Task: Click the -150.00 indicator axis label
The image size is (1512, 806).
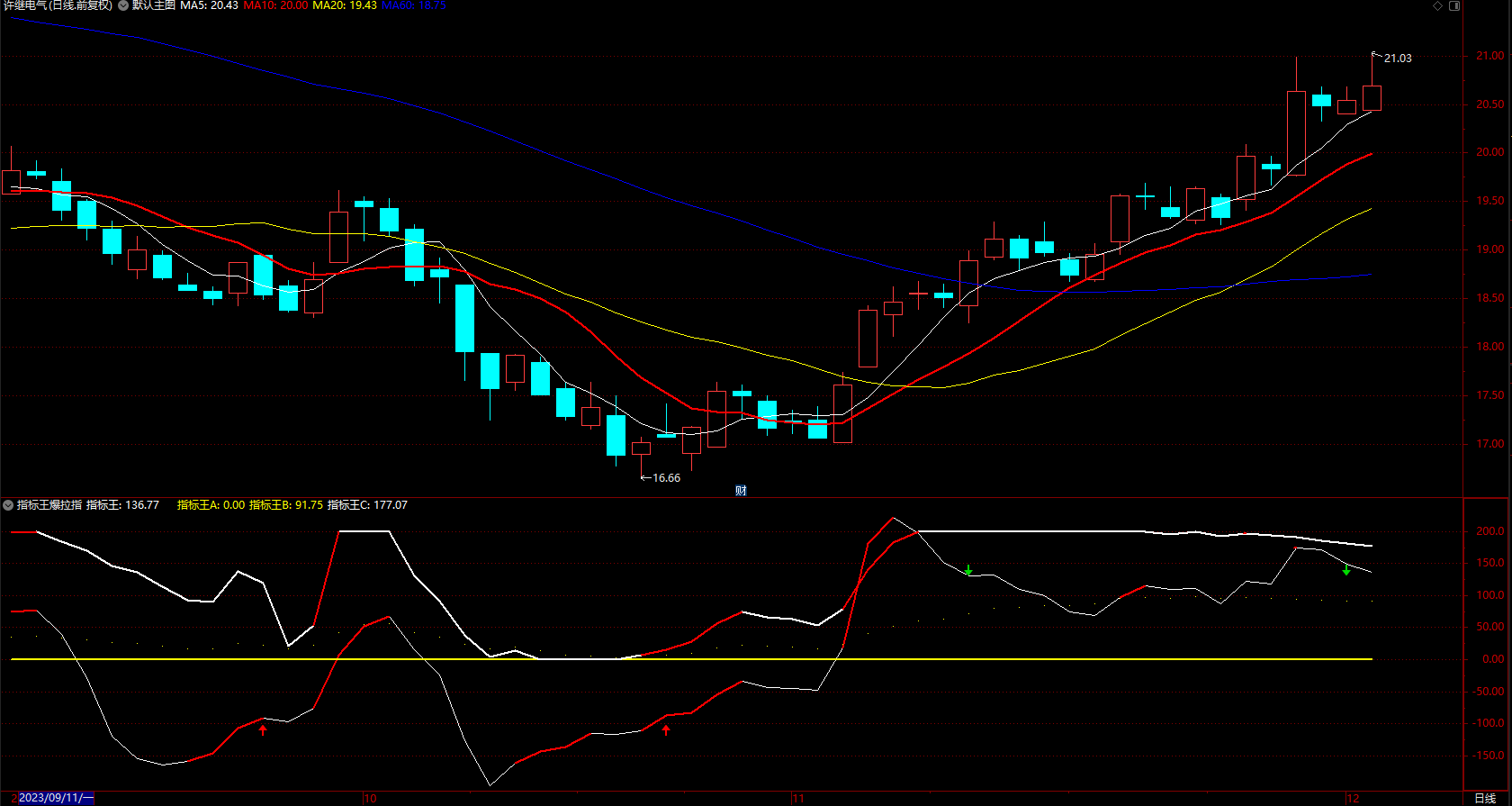Action: tap(1488, 756)
